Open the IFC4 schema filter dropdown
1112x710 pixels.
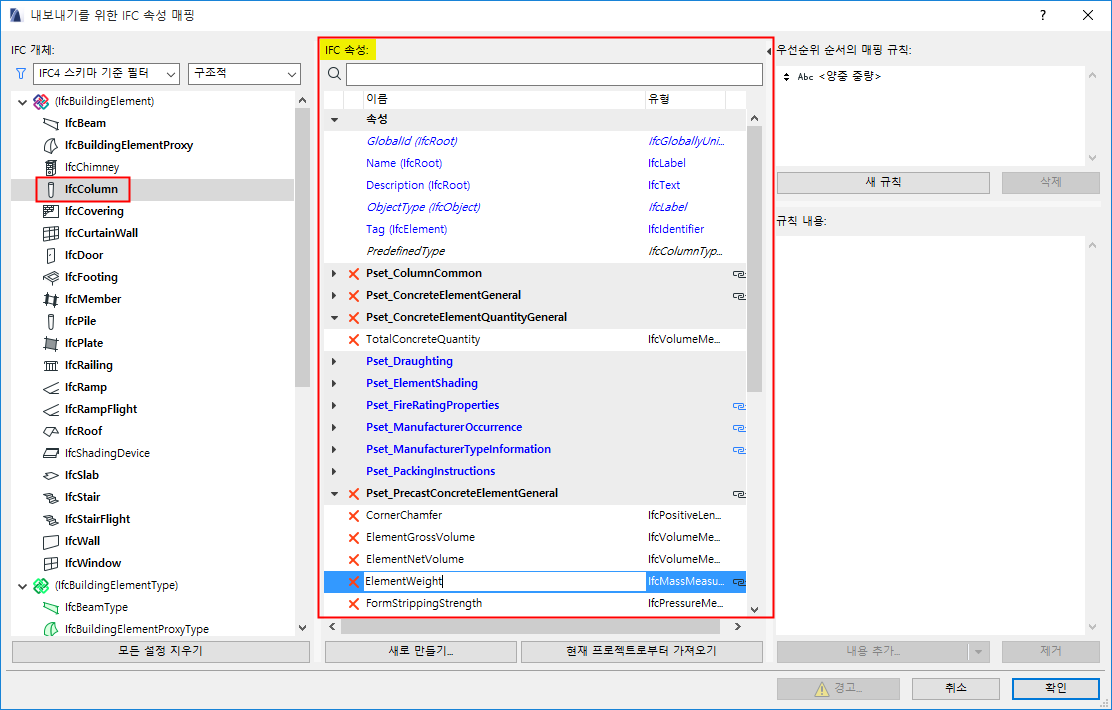pos(106,73)
